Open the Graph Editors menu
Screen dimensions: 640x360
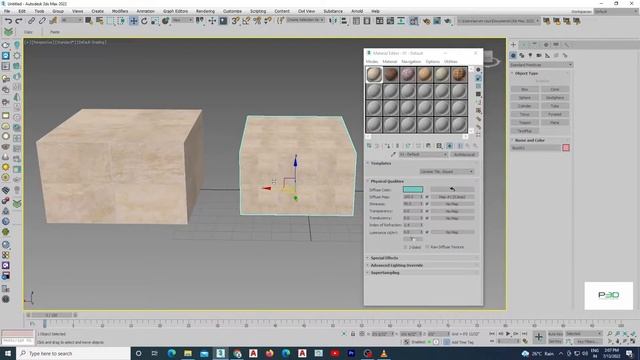pos(176,11)
